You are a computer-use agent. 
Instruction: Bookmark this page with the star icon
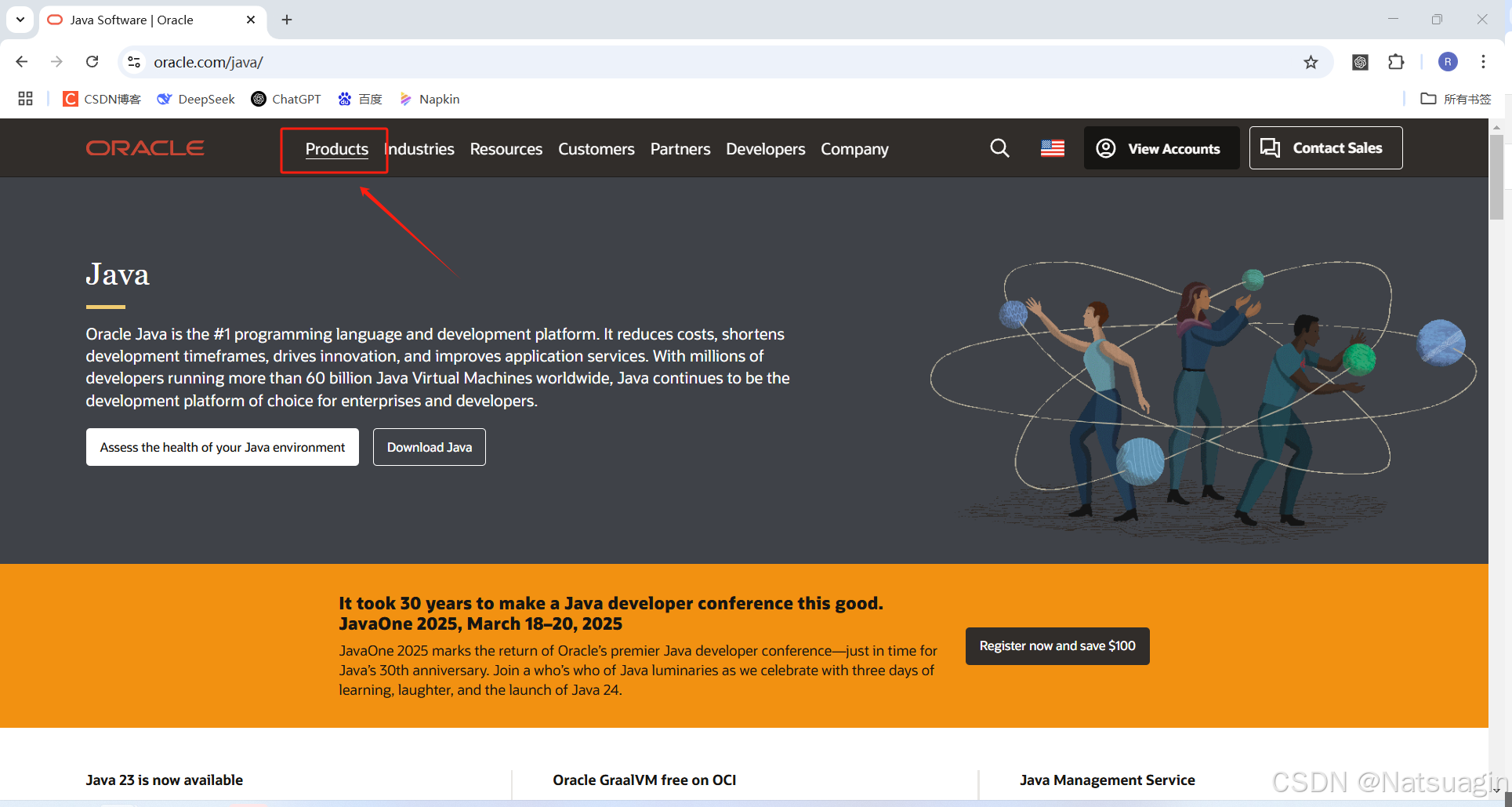[x=1311, y=62]
